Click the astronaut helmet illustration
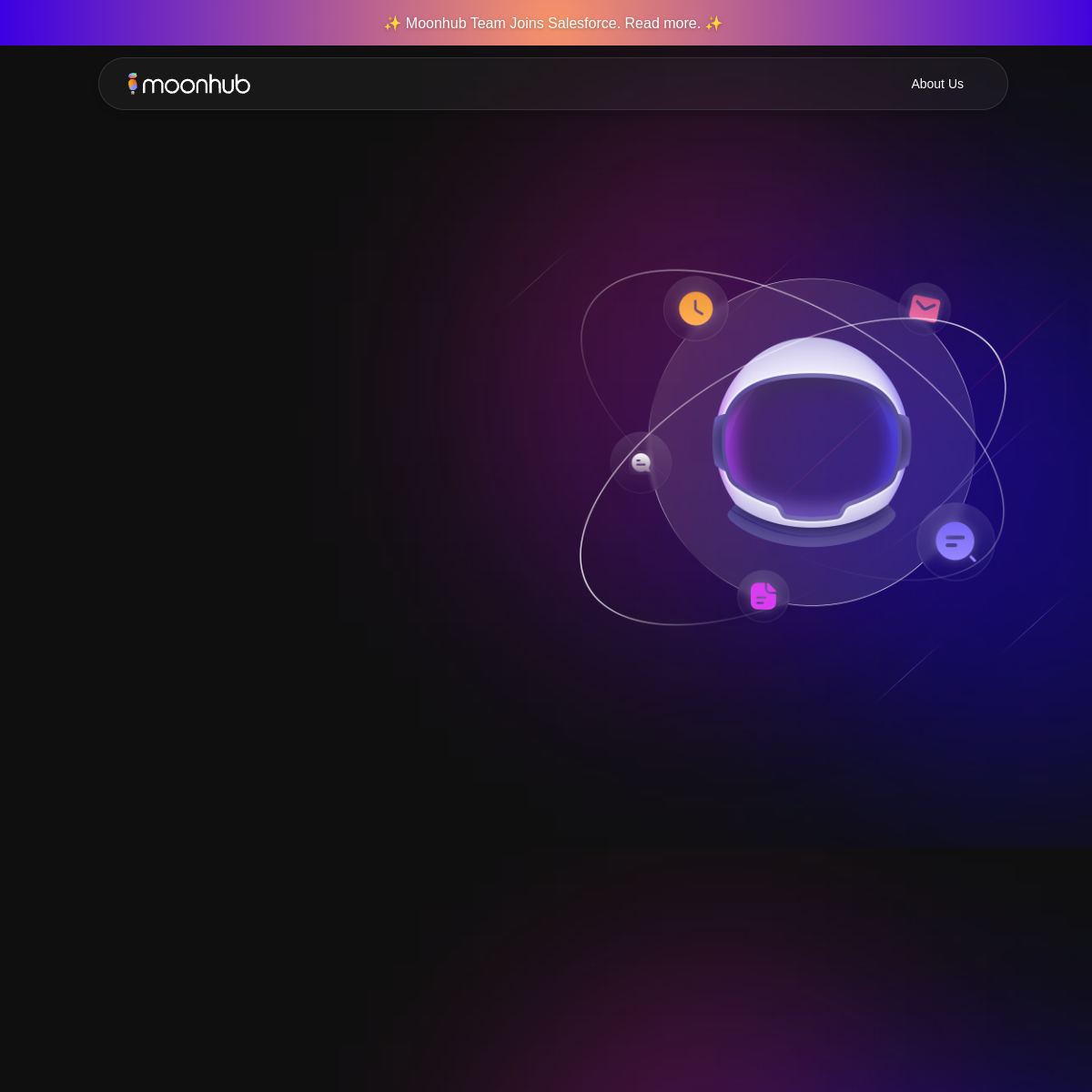This screenshot has height=1092, width=1092. [x=812, y=441]
